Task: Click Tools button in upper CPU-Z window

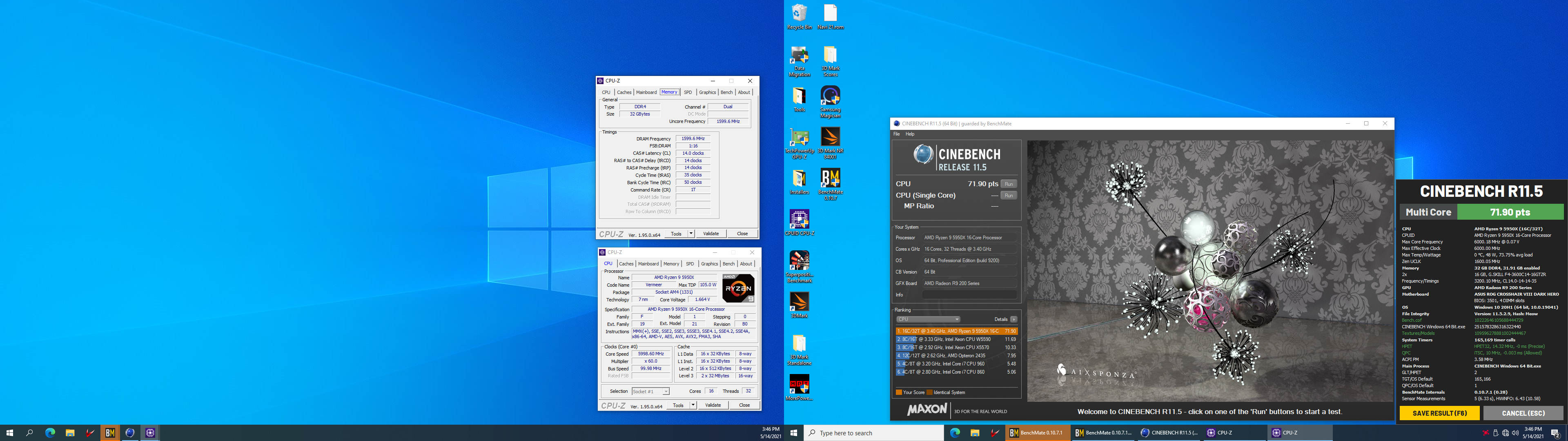Action: [676, 233]
